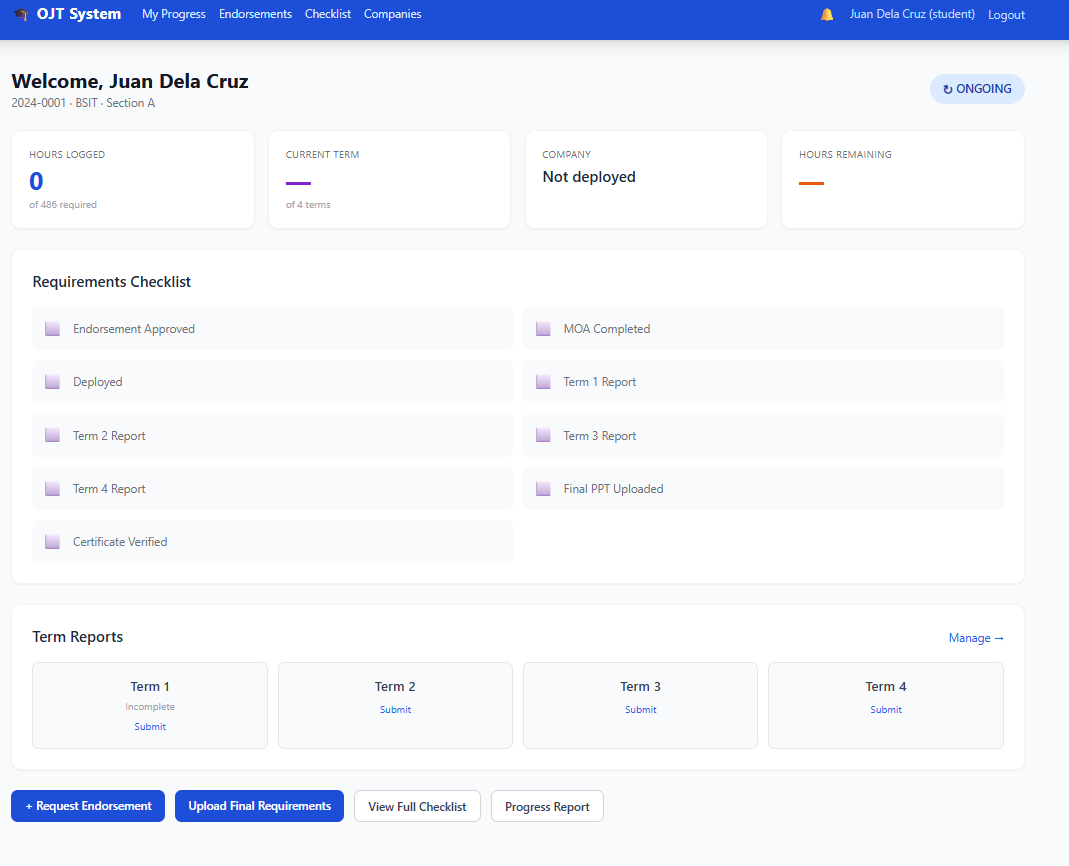1069x866 pixels.
Task: Click the ONGOING status badge
Action: (977, 89)
